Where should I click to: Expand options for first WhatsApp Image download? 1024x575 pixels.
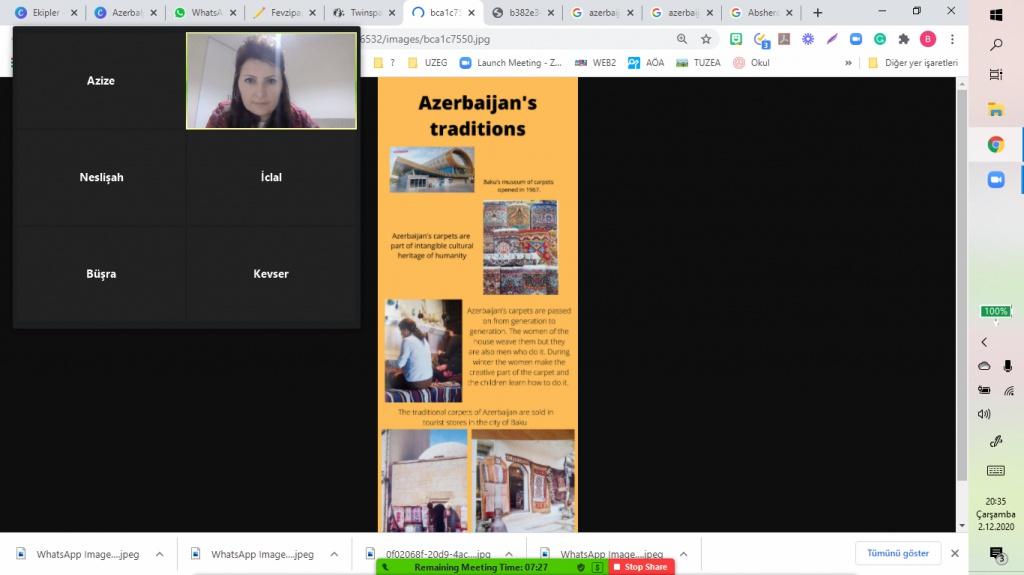pos(160,554)
